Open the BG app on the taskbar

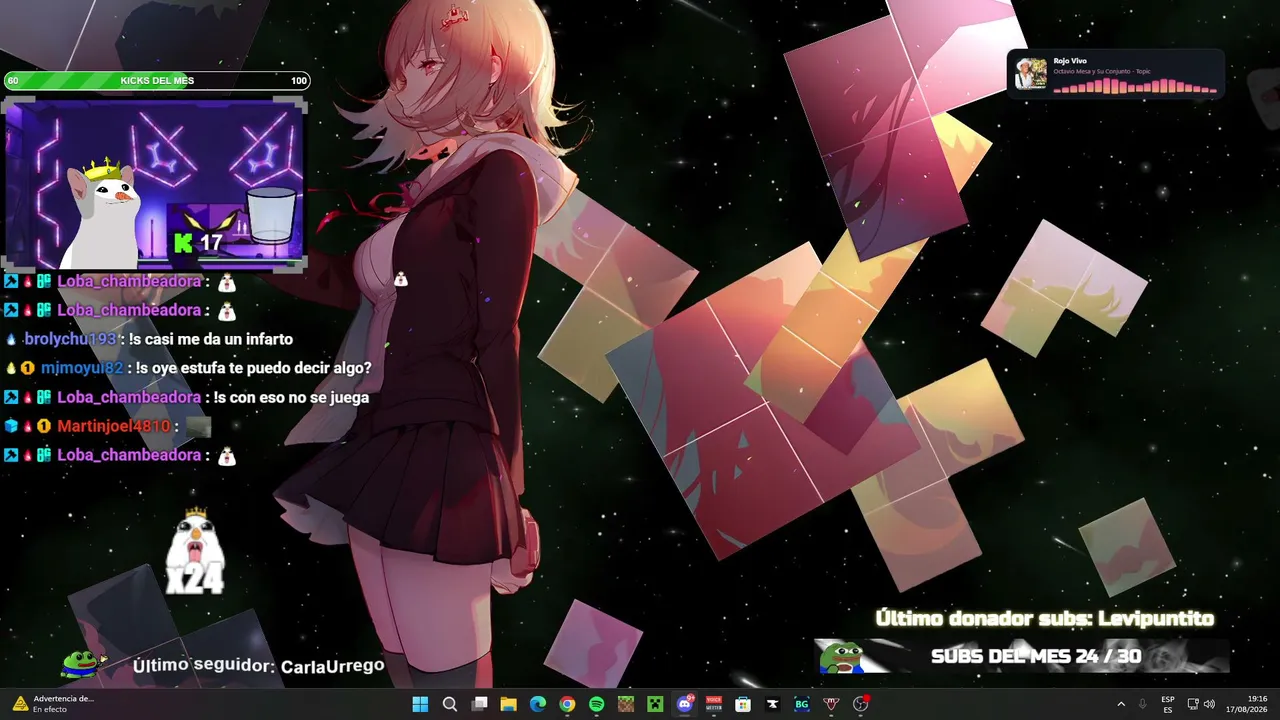point(802,704)
